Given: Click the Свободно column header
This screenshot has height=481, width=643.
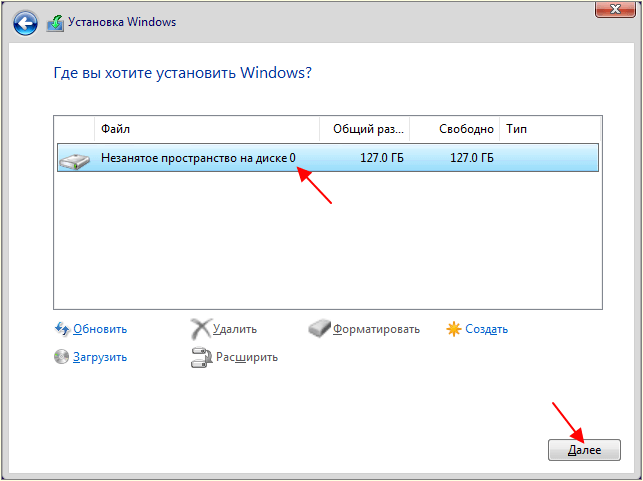Looking at the screenshot, I should [x=455, y=129].
